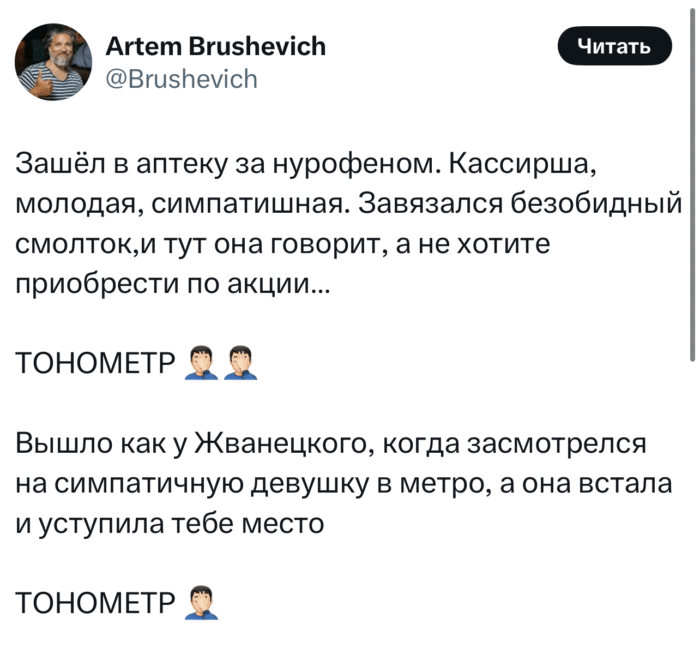Click the text 'по акции...'
Viewport: 700px width, 648px height.
(267, 283)
